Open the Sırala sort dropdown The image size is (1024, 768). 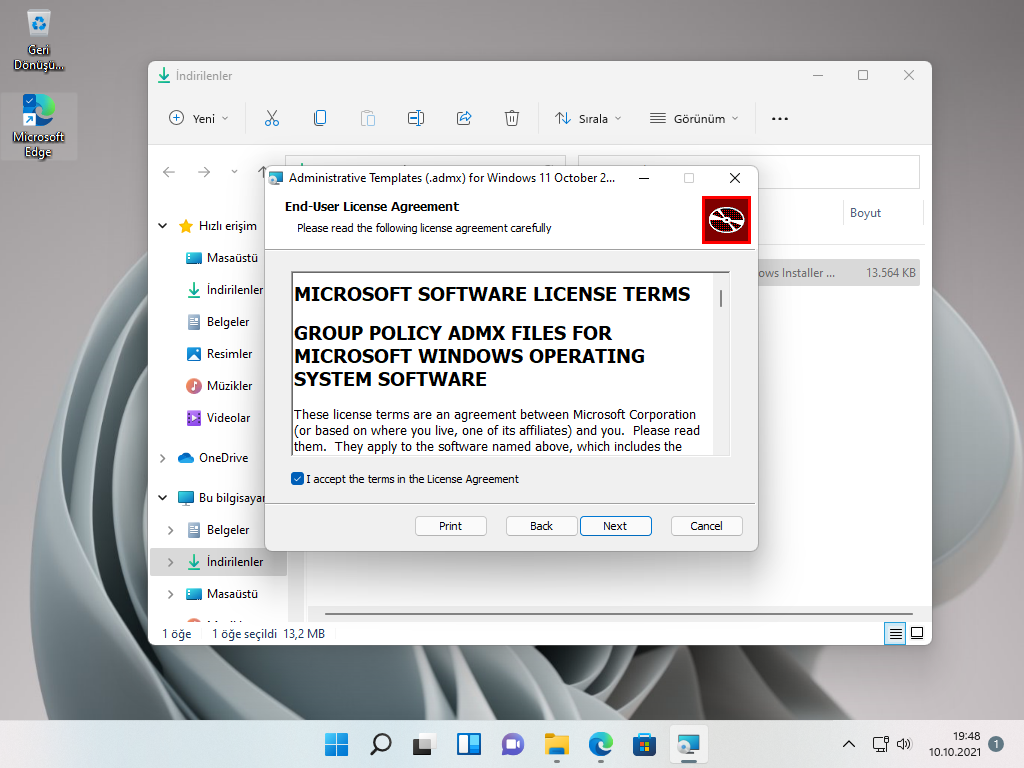[x=588, y=118]
